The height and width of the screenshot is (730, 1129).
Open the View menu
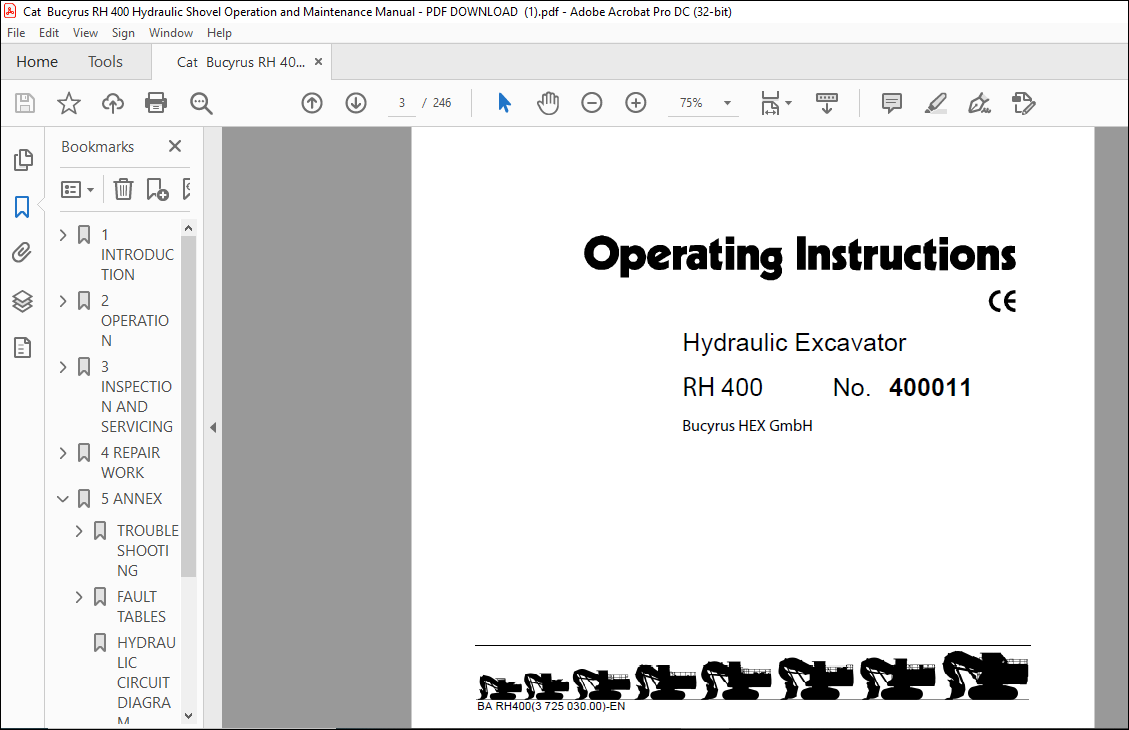click(85, 33)
